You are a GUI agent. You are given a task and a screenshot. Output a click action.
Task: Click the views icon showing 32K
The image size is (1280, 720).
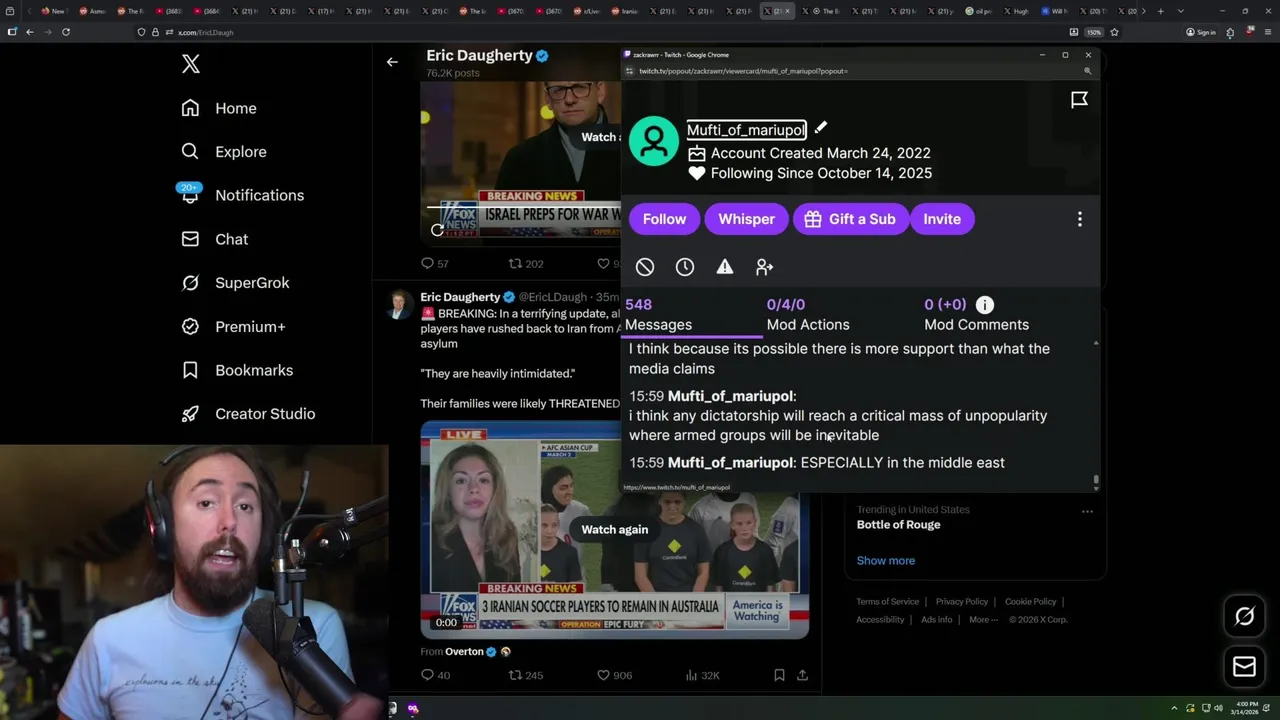(691, 675)
